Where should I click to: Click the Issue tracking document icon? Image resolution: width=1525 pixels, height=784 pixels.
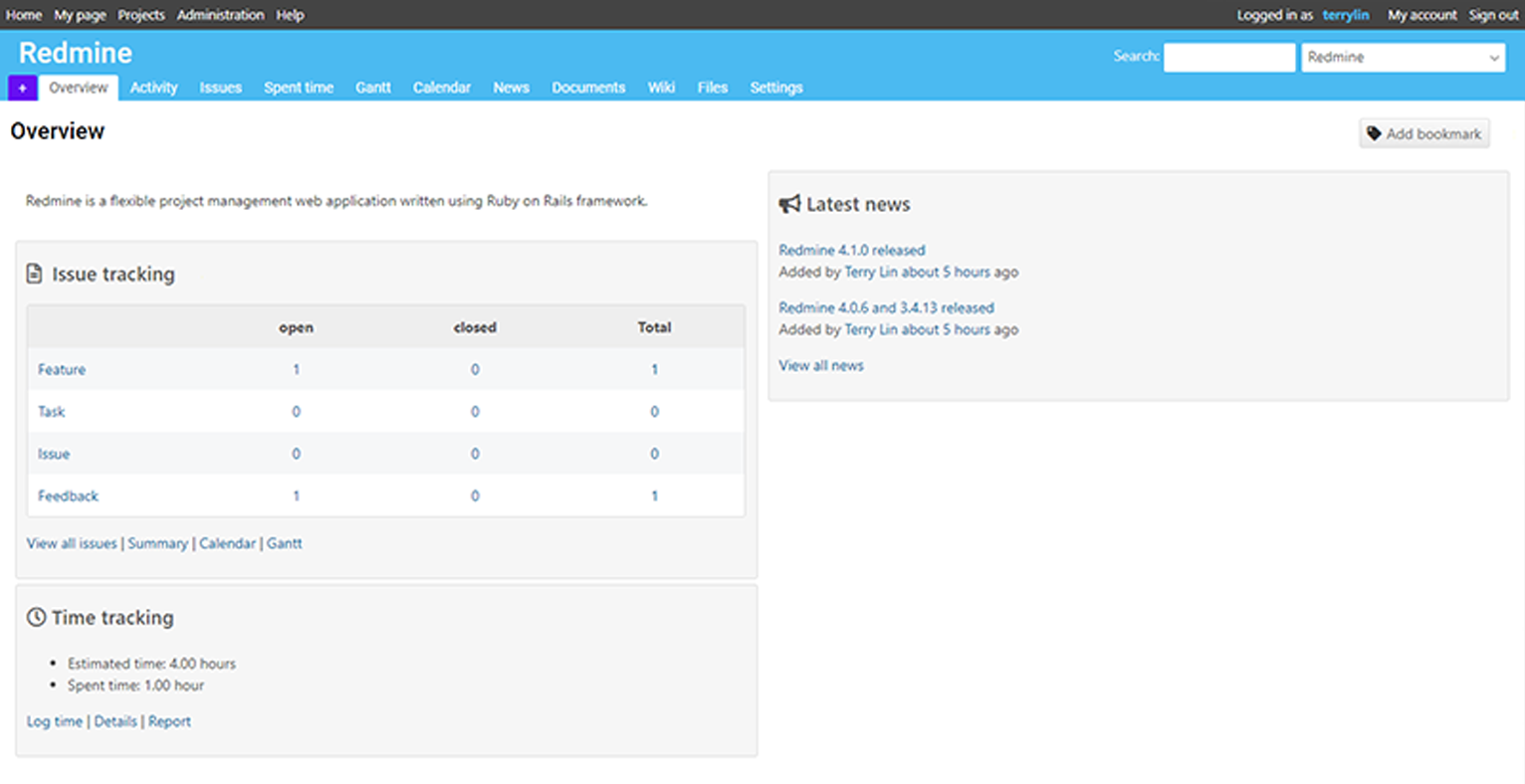tap(34, 274)
